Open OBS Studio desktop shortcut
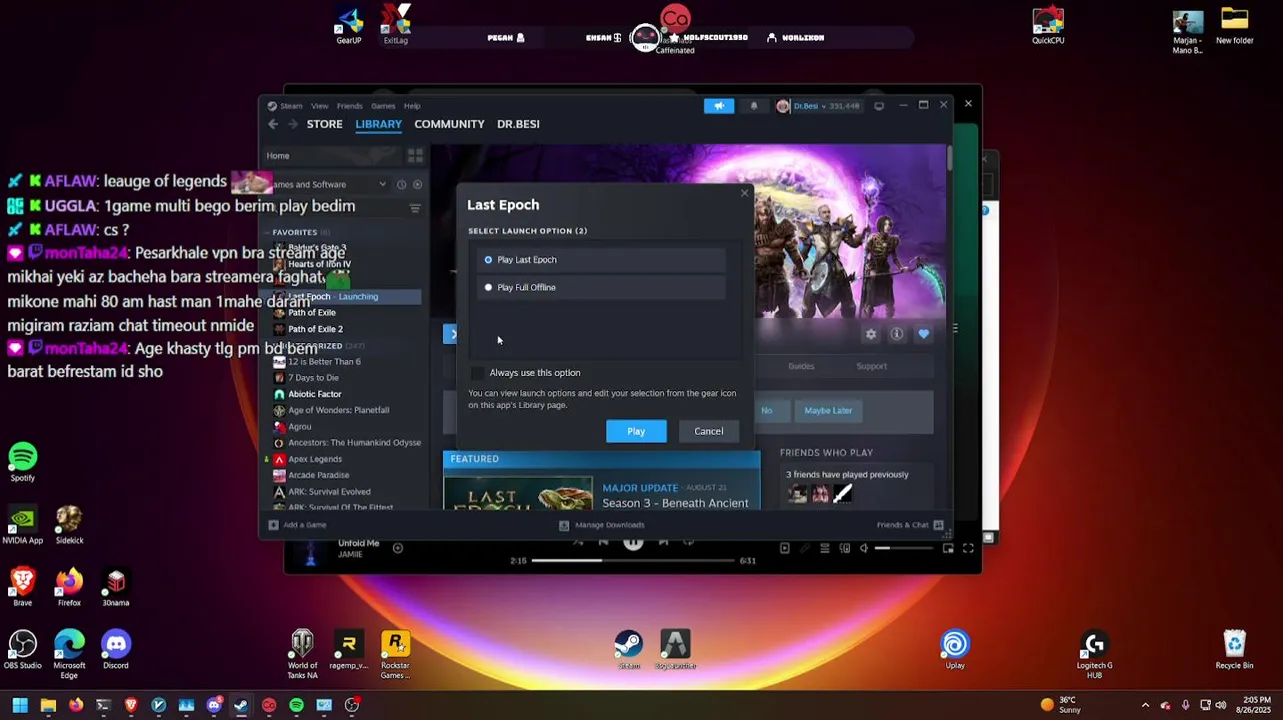This screenshot has height=720, width=1283. pos(23,650)
